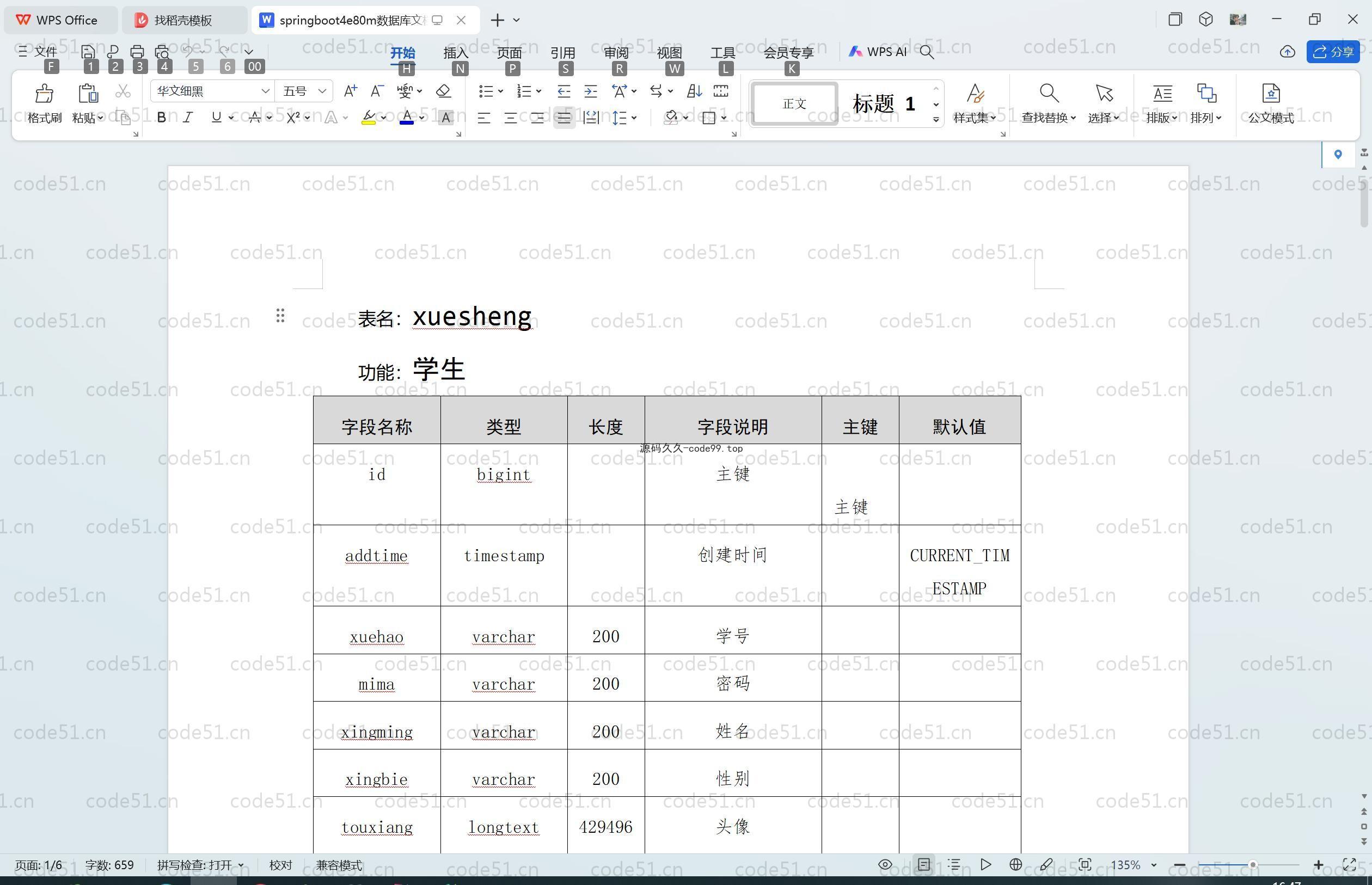Open the zoom percentage 135% dropdown
The height and width of the screenshot is (885, 1372).
pyautogui.click(x=1154, y=865)
